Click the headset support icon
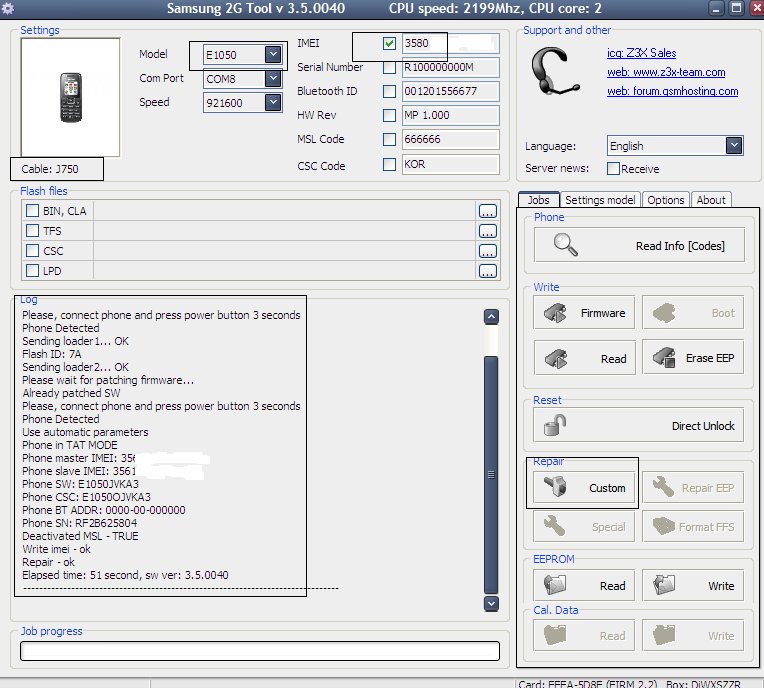The image size is (764, 688). point(554,71)
